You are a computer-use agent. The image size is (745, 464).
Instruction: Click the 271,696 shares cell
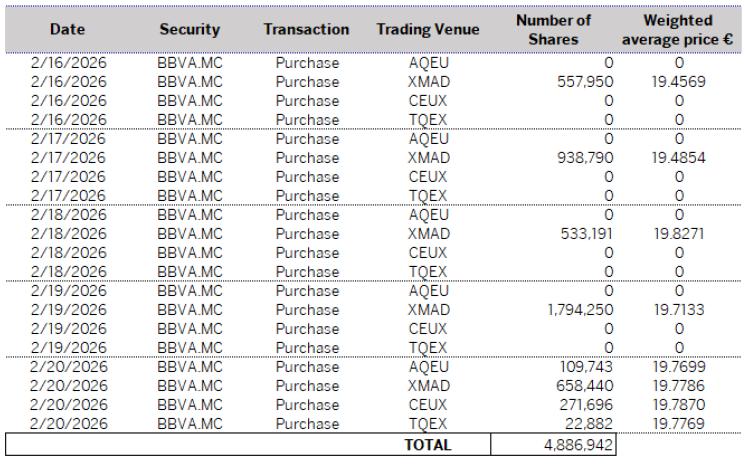click(x=587, y=405)
